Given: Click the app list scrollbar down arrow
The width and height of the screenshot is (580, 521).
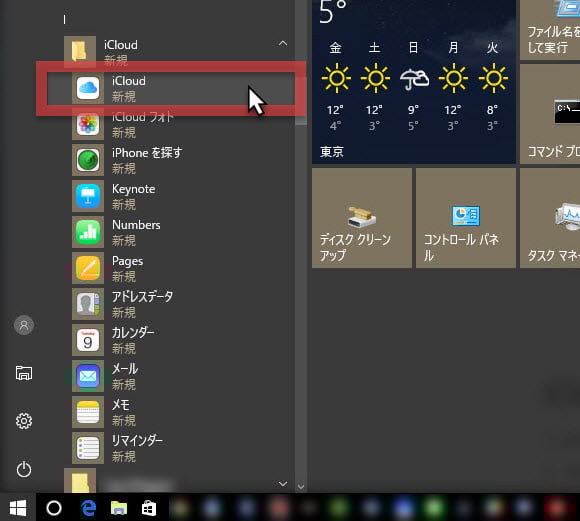Looking at the screenshot, I should [301, 487].
